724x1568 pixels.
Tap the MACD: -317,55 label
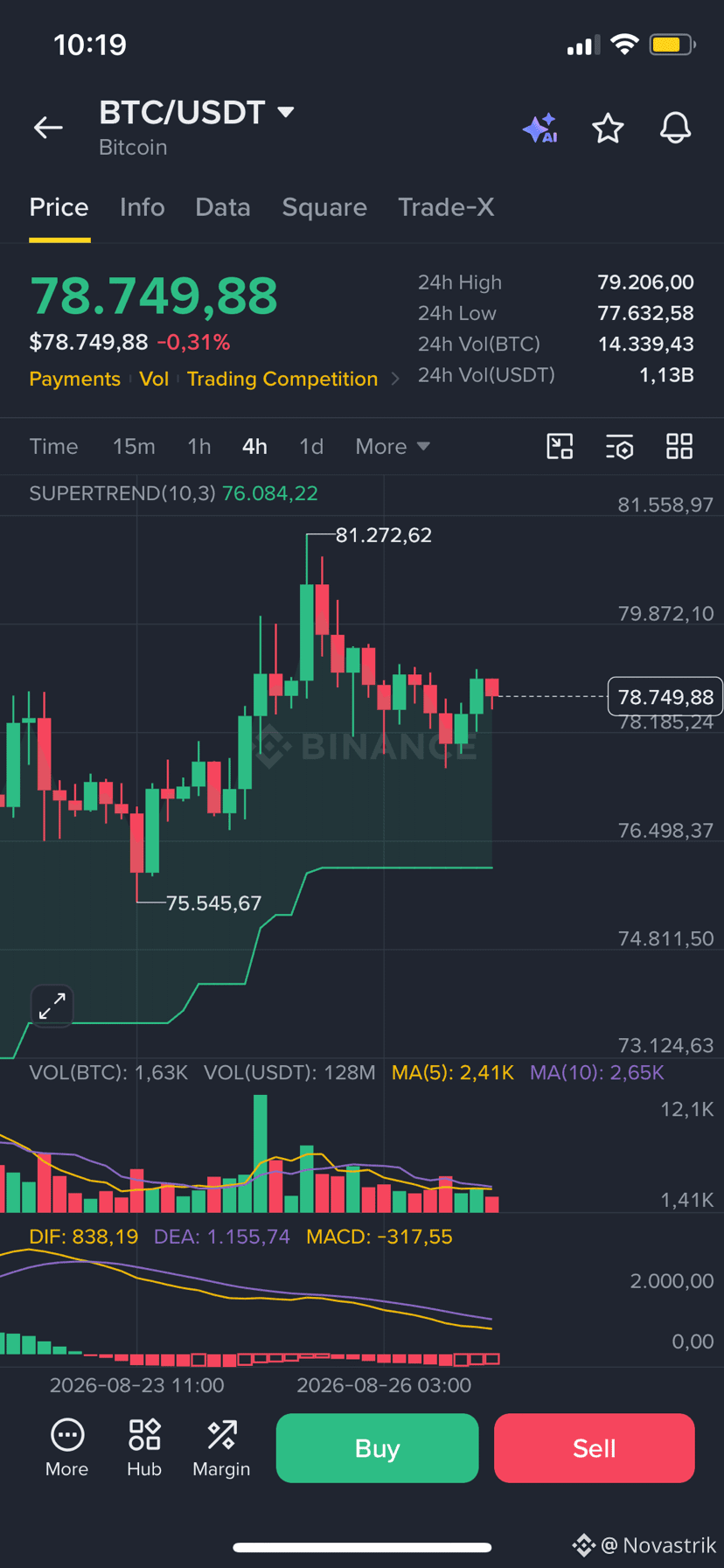[x=379, y=1237]
